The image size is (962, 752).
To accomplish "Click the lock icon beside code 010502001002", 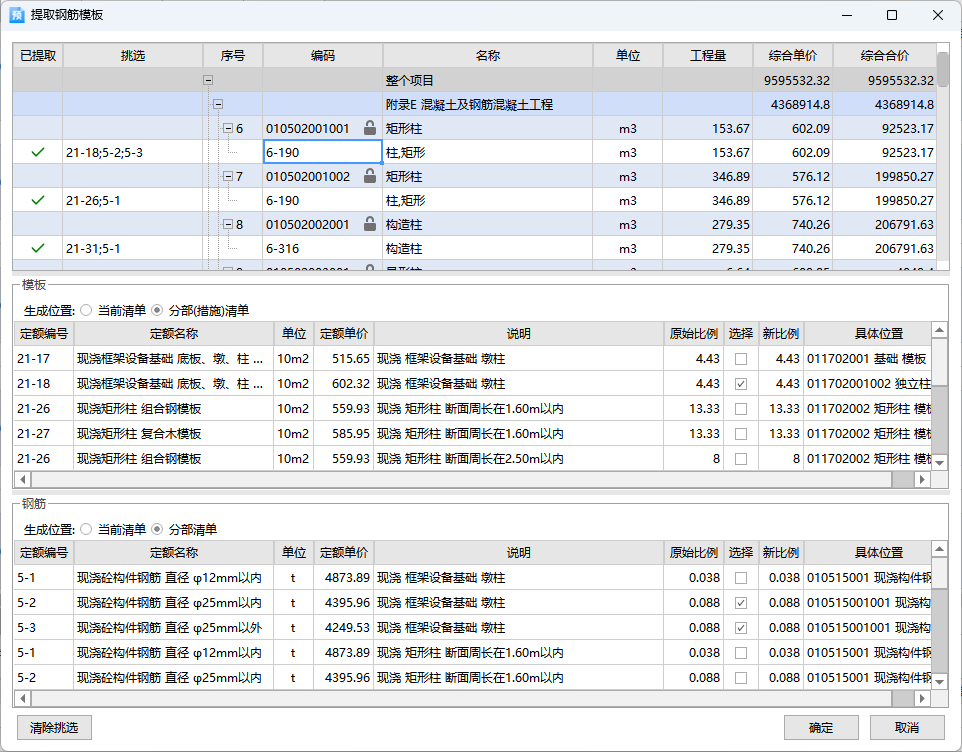I will tap(370, 176).
